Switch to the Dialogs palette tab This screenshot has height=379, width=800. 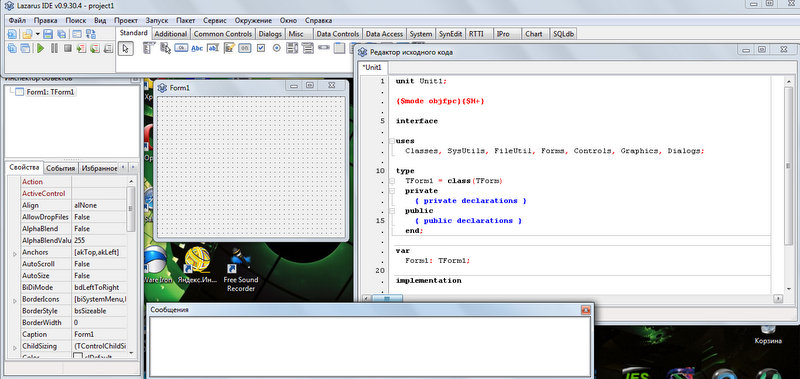point(270,34)
